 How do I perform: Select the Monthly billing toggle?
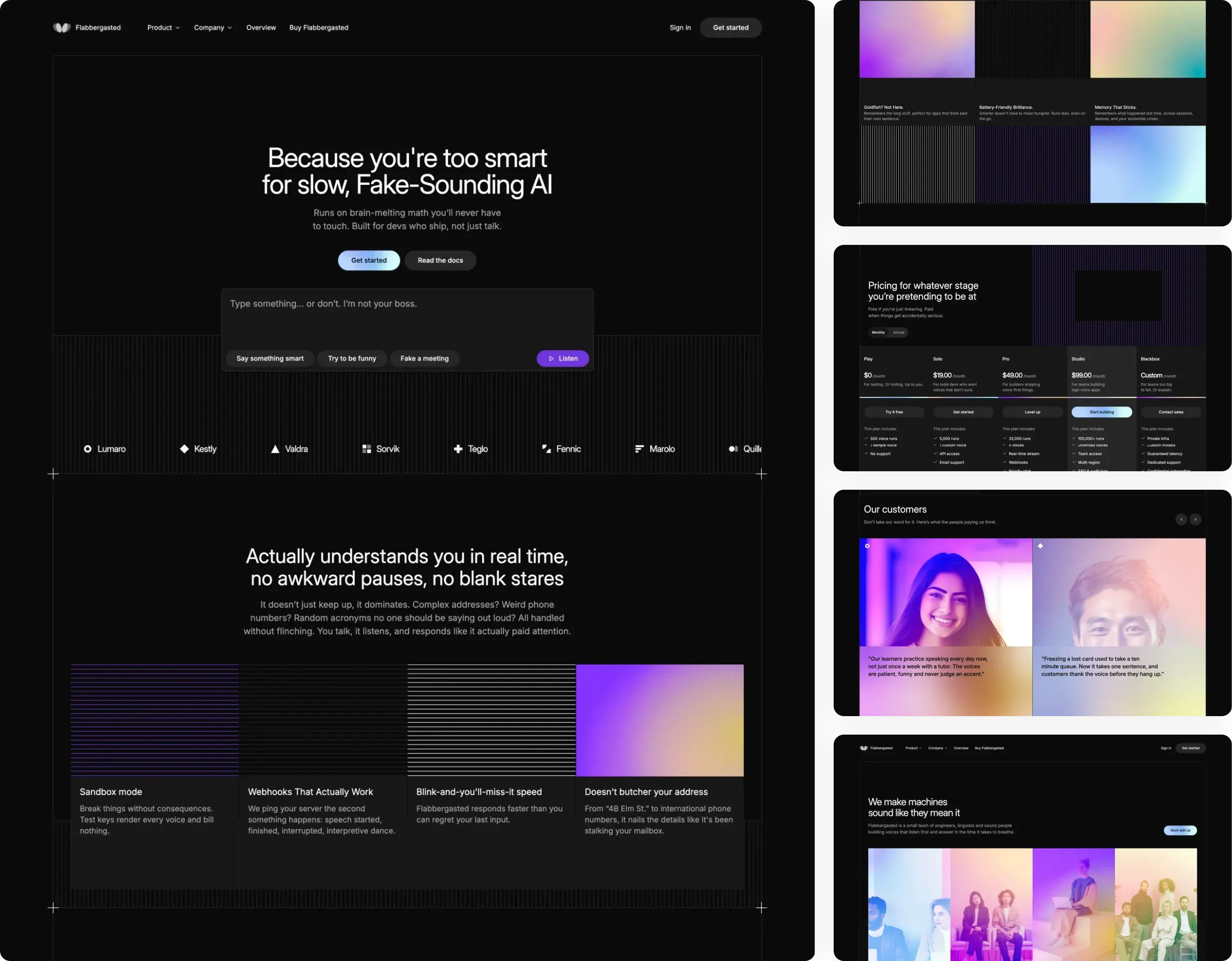[878, 332]
